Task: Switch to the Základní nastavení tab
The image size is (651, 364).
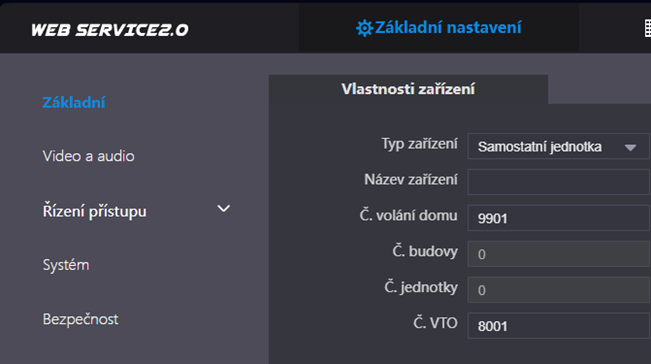Action: tap(438, 28)
